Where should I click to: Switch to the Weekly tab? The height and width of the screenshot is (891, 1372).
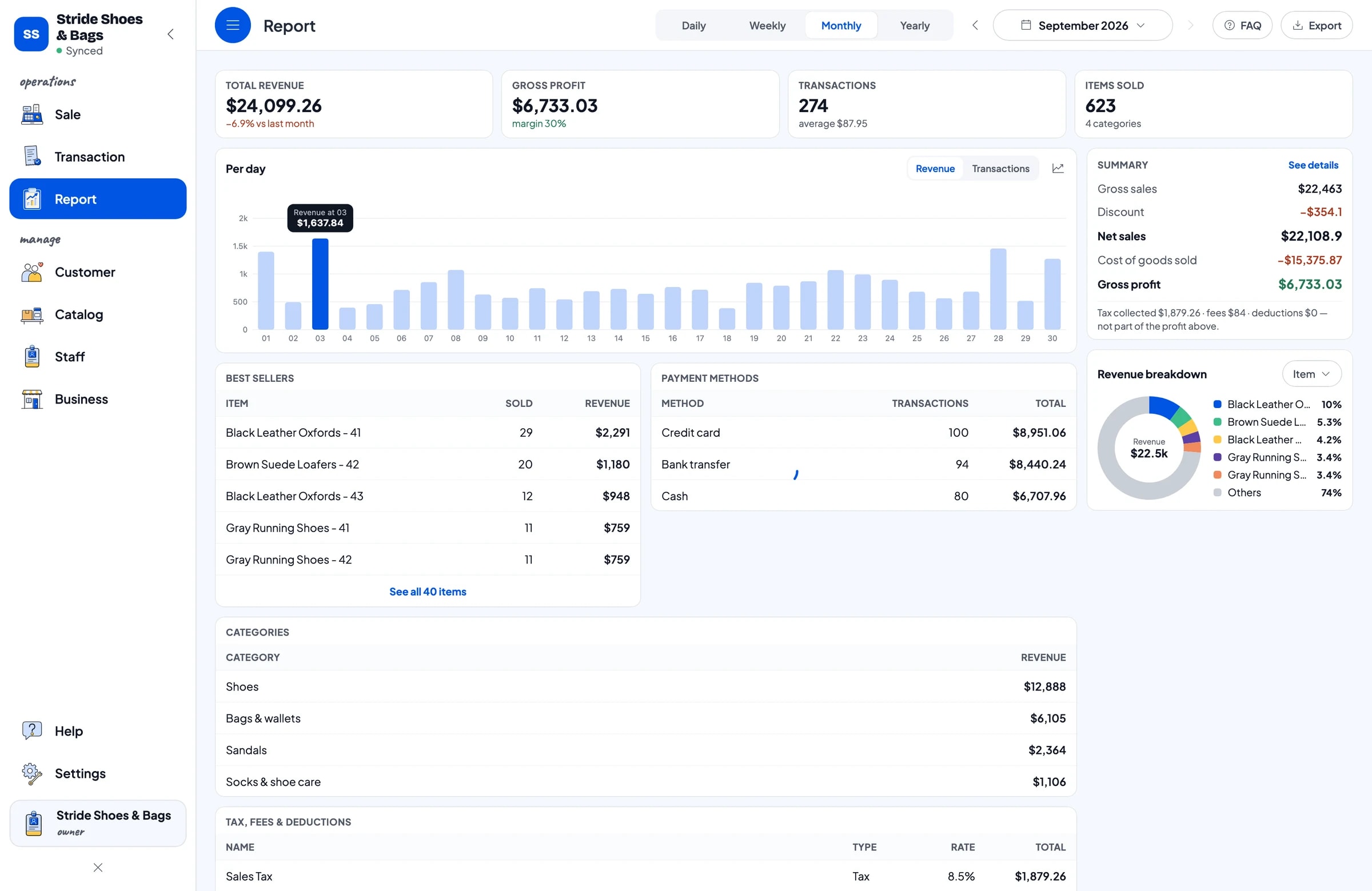[767, 25]
